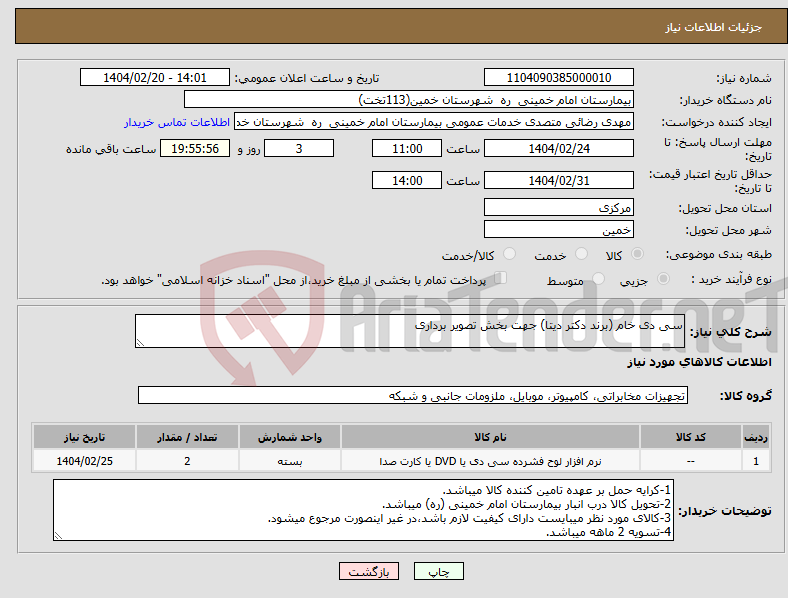Click the buyer notes textarea

pos(363,510)
